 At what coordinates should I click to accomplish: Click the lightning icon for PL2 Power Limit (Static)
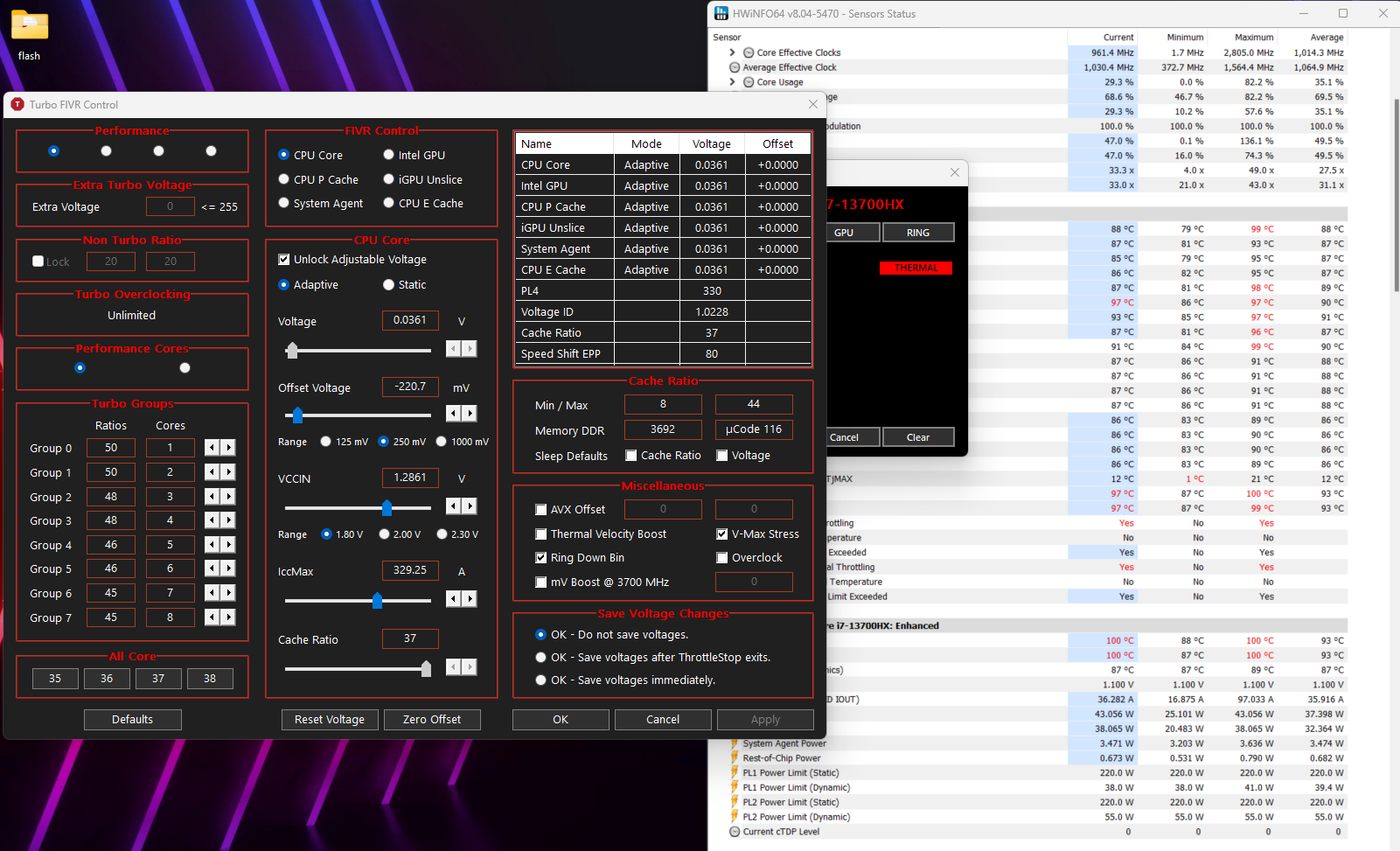tap(735, 802)
